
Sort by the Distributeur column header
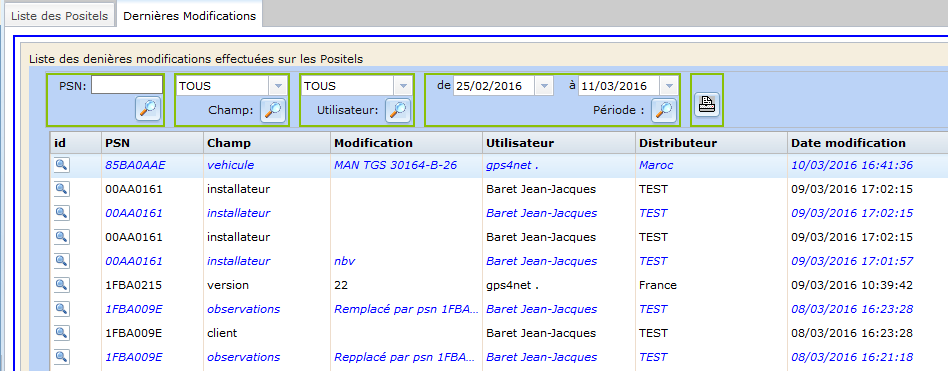point(712,143)
